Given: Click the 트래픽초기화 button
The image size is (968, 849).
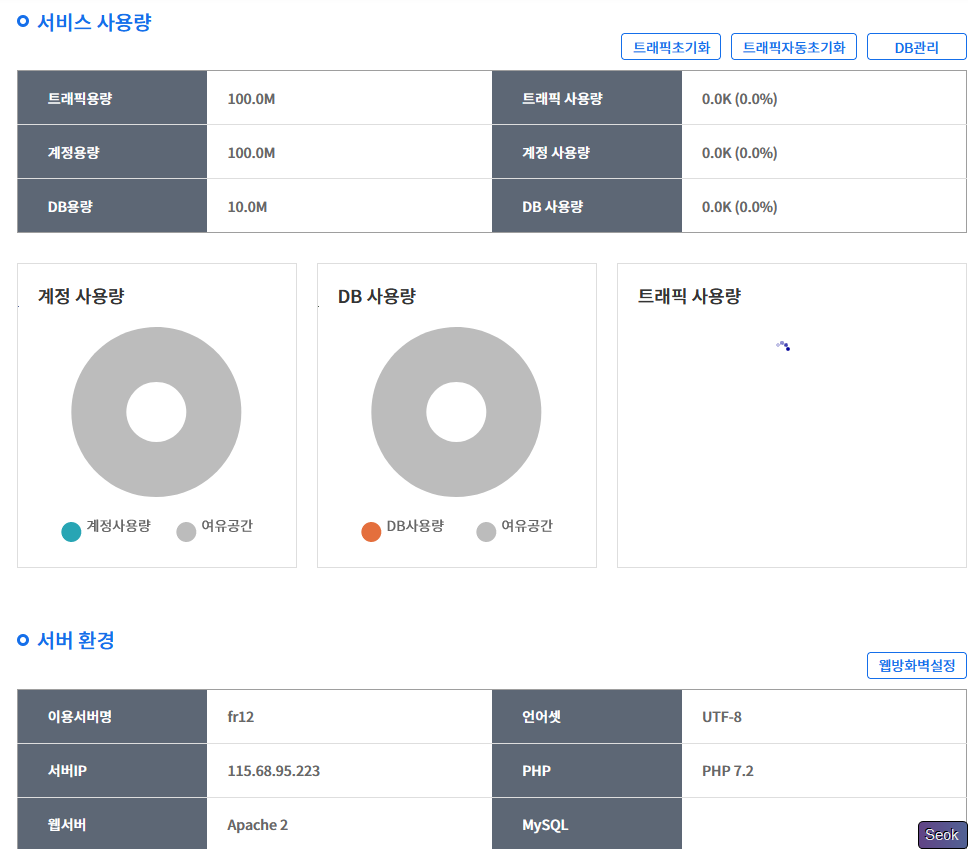Looking at the screenshot, I should tap(671, 47).
